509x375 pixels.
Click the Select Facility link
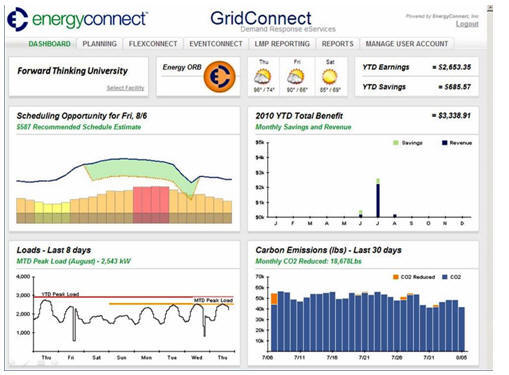pos(125,88)
